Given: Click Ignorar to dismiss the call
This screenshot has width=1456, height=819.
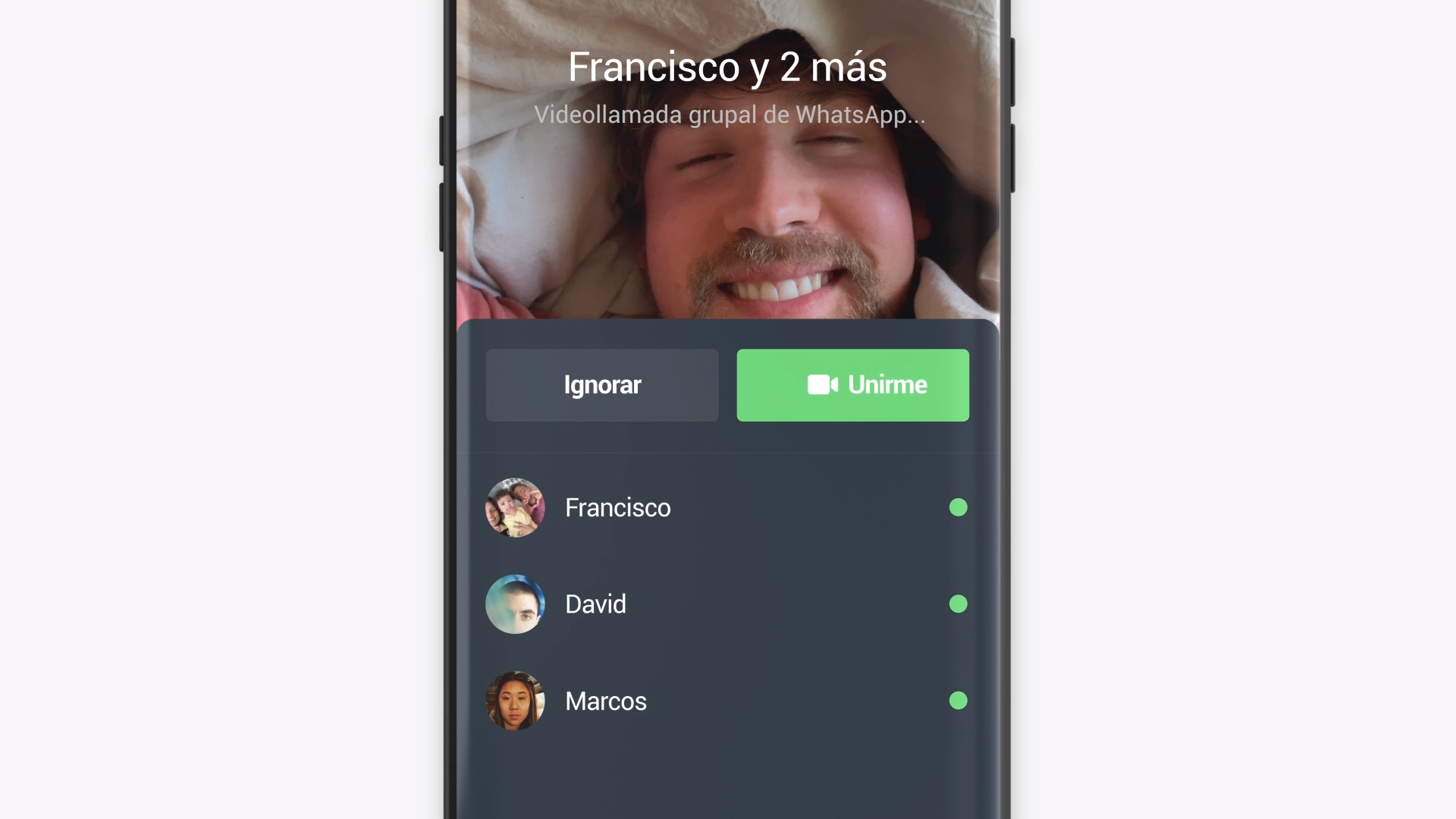Looking at the screenshot, I should point(602,385).
